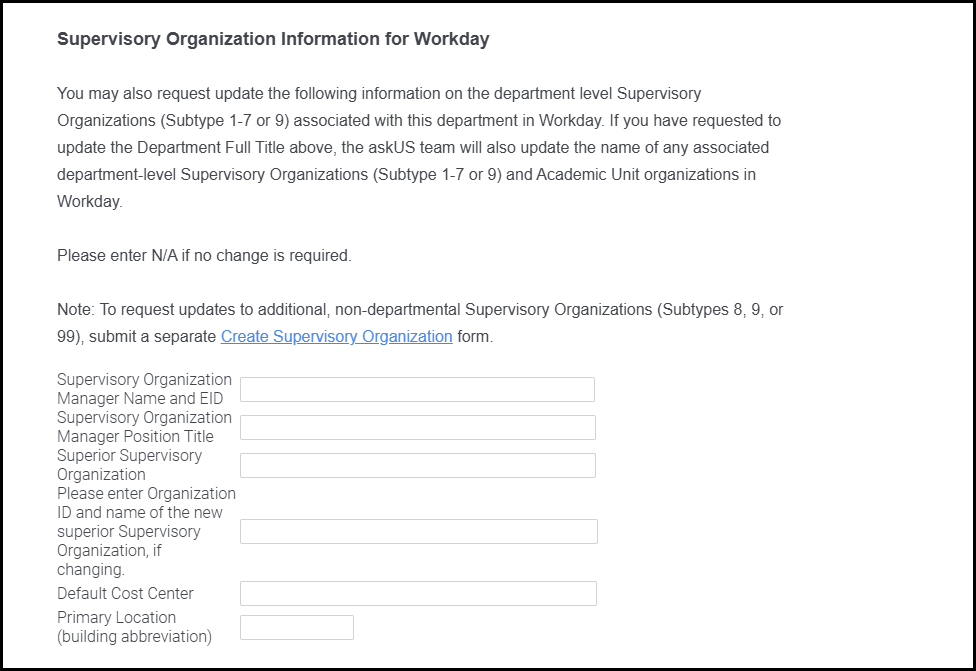Select the Superior Supervisory Organization input box
976x671 pixels.
click(417, 466)
